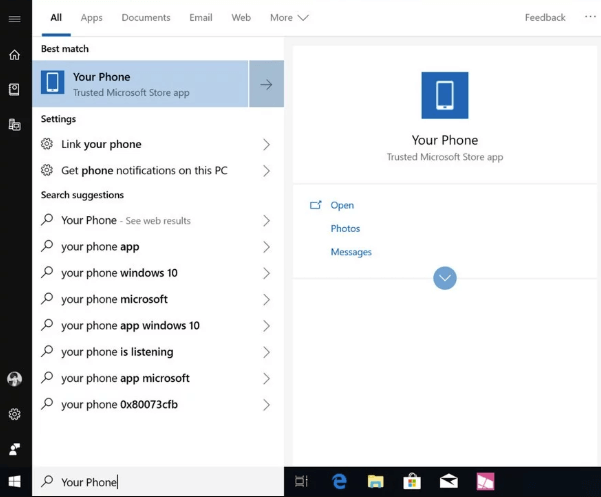Open Task View on the taskbar

(301, 481)
